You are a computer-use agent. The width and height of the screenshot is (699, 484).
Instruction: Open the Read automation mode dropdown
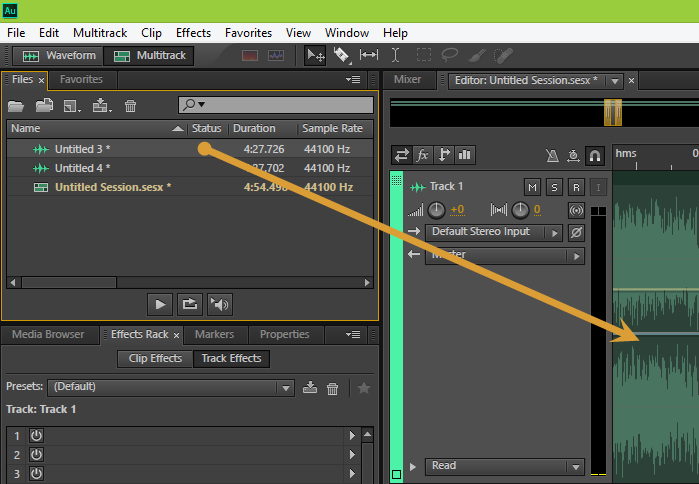pos(505,466)
